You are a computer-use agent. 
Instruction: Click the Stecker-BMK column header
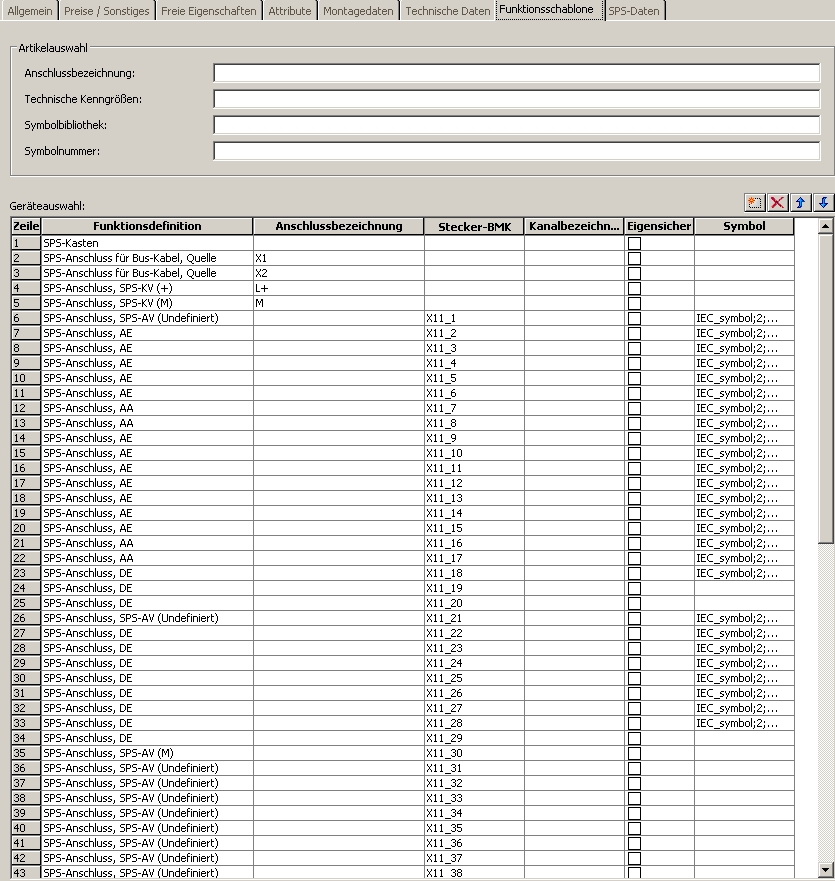tap(474, 226)
